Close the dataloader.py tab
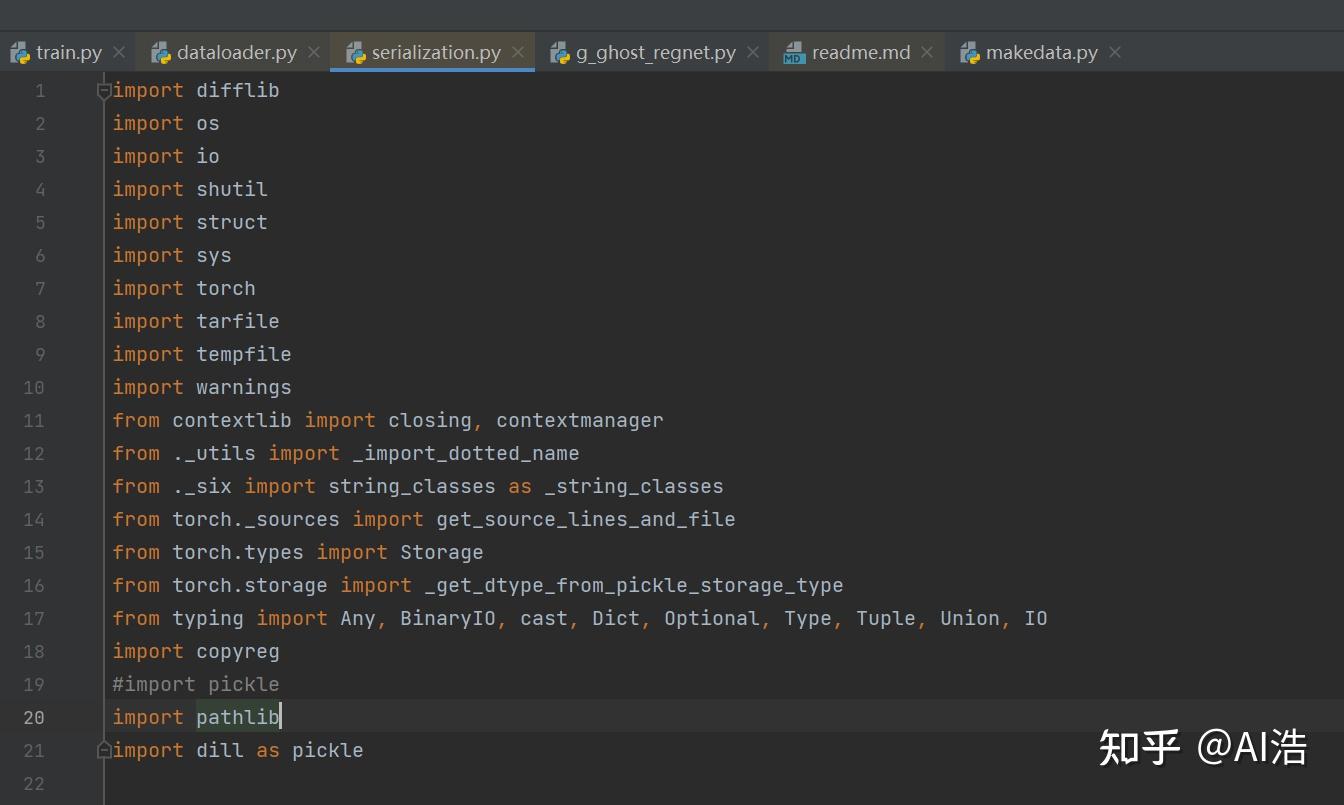The image size is (1344, 805). tap(313, 52)
